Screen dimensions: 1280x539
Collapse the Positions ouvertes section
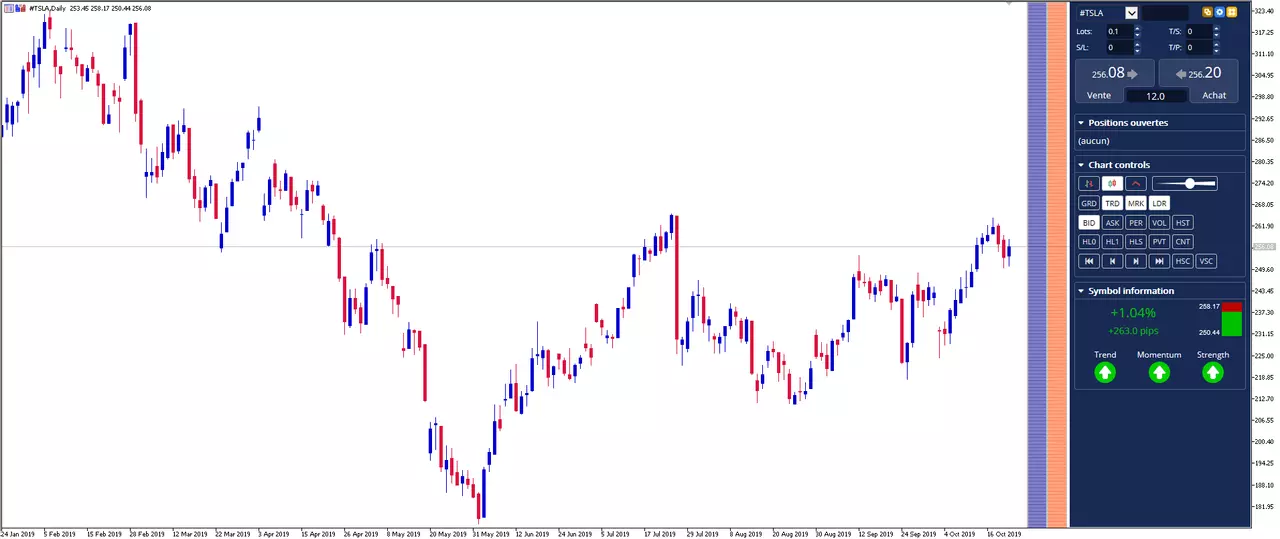(x=1081, y=123)
